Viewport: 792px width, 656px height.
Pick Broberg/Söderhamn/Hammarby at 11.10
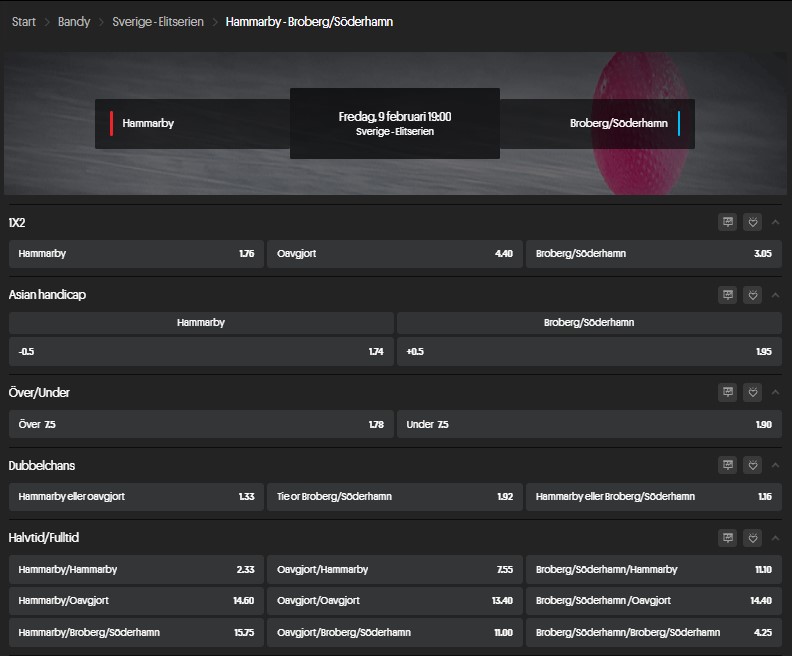click(x=654, y=569)
